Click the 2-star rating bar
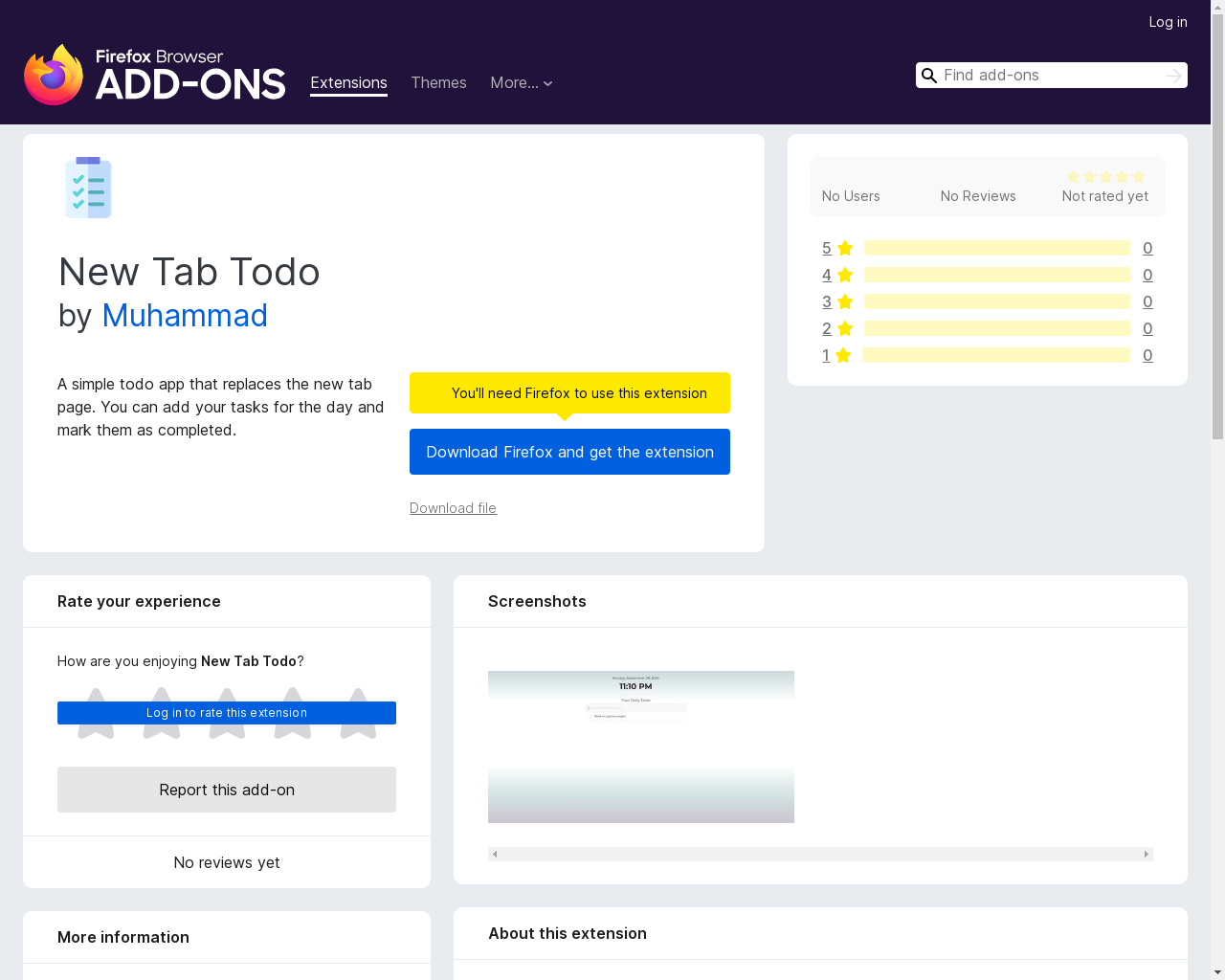Viewport: 1225px width, 980px height. [997, 328]
